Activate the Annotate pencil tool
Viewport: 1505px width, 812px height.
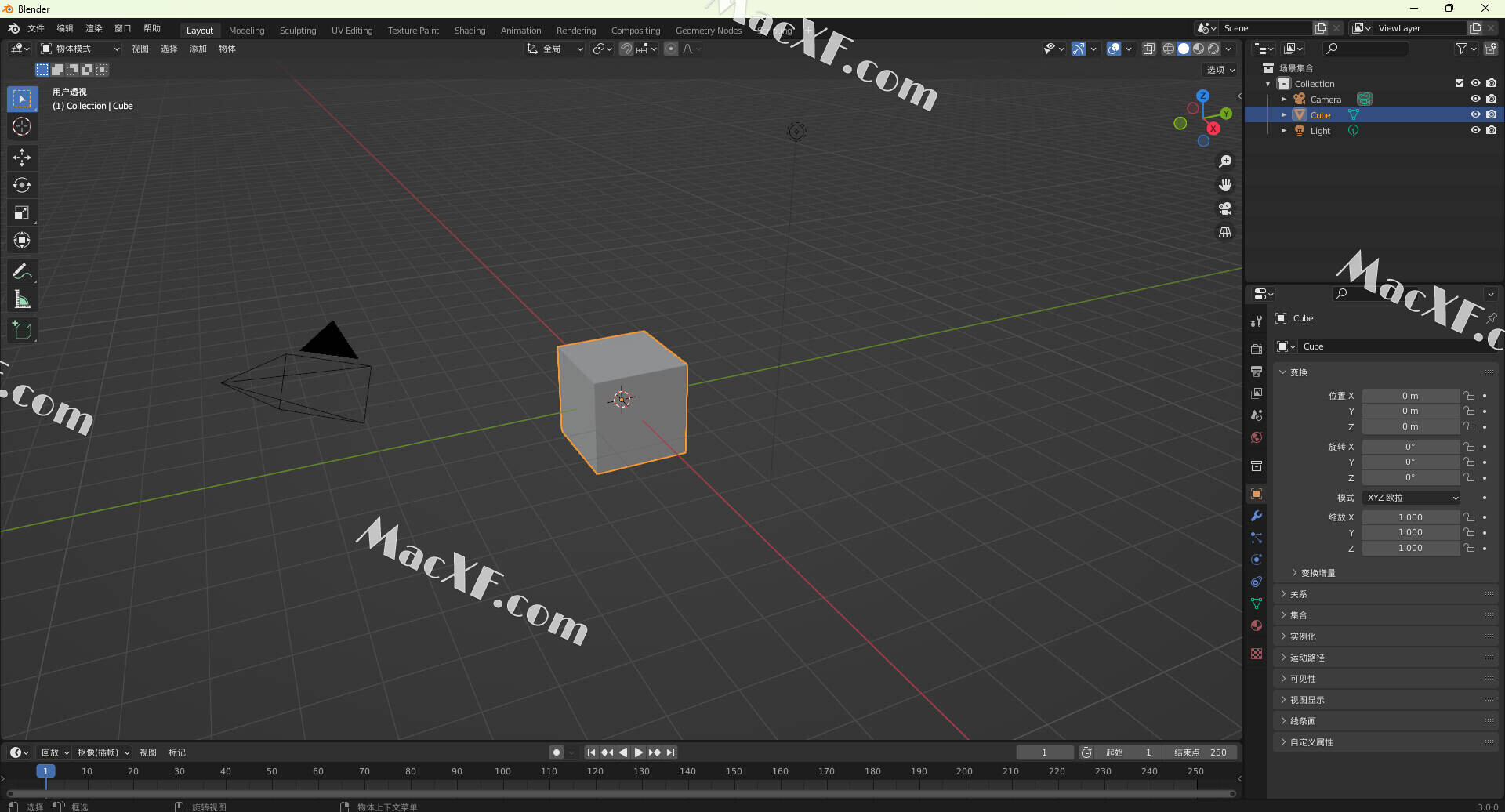(22, 272)
